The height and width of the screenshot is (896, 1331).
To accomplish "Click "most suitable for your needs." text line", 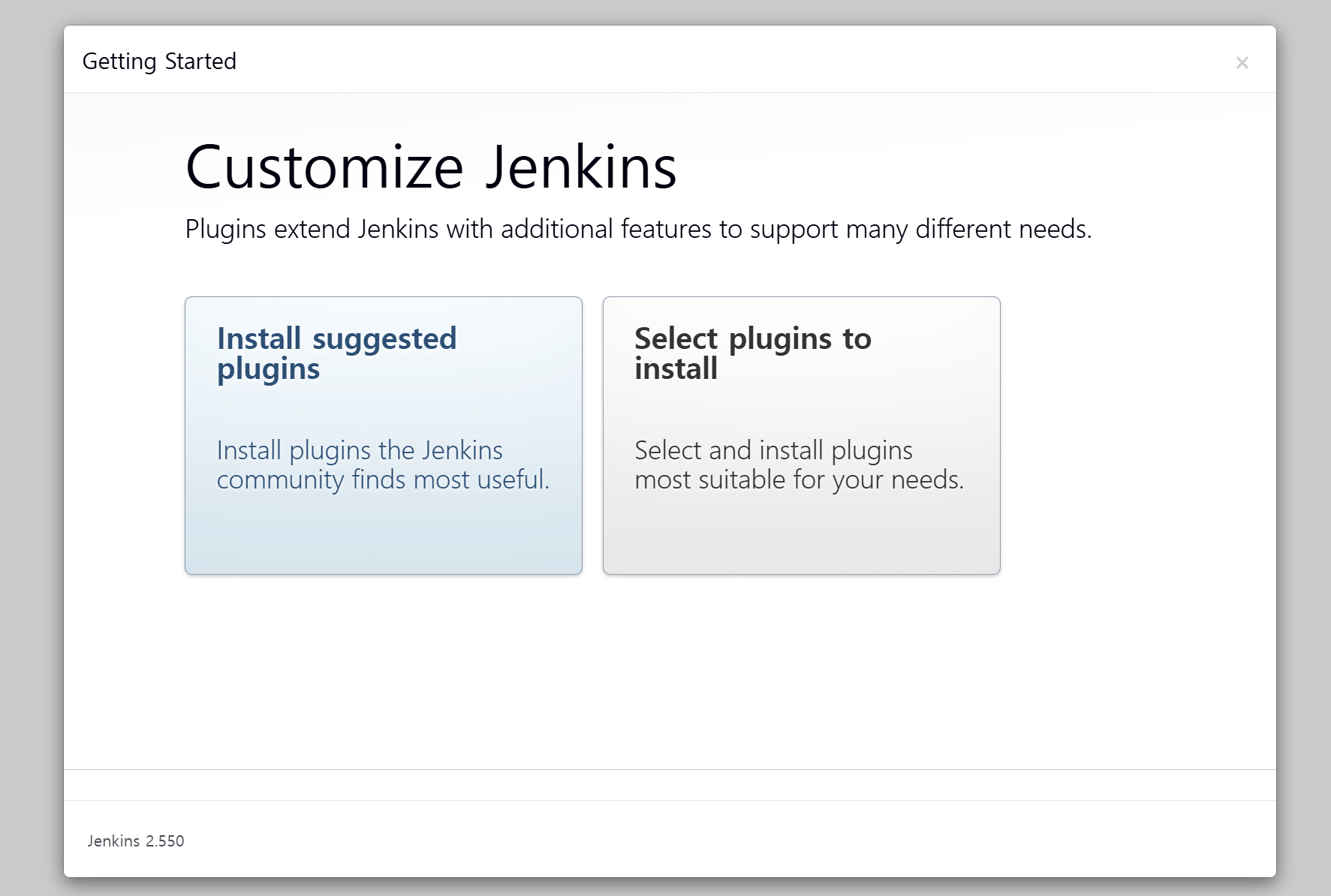I will click(x=799, y=480).
